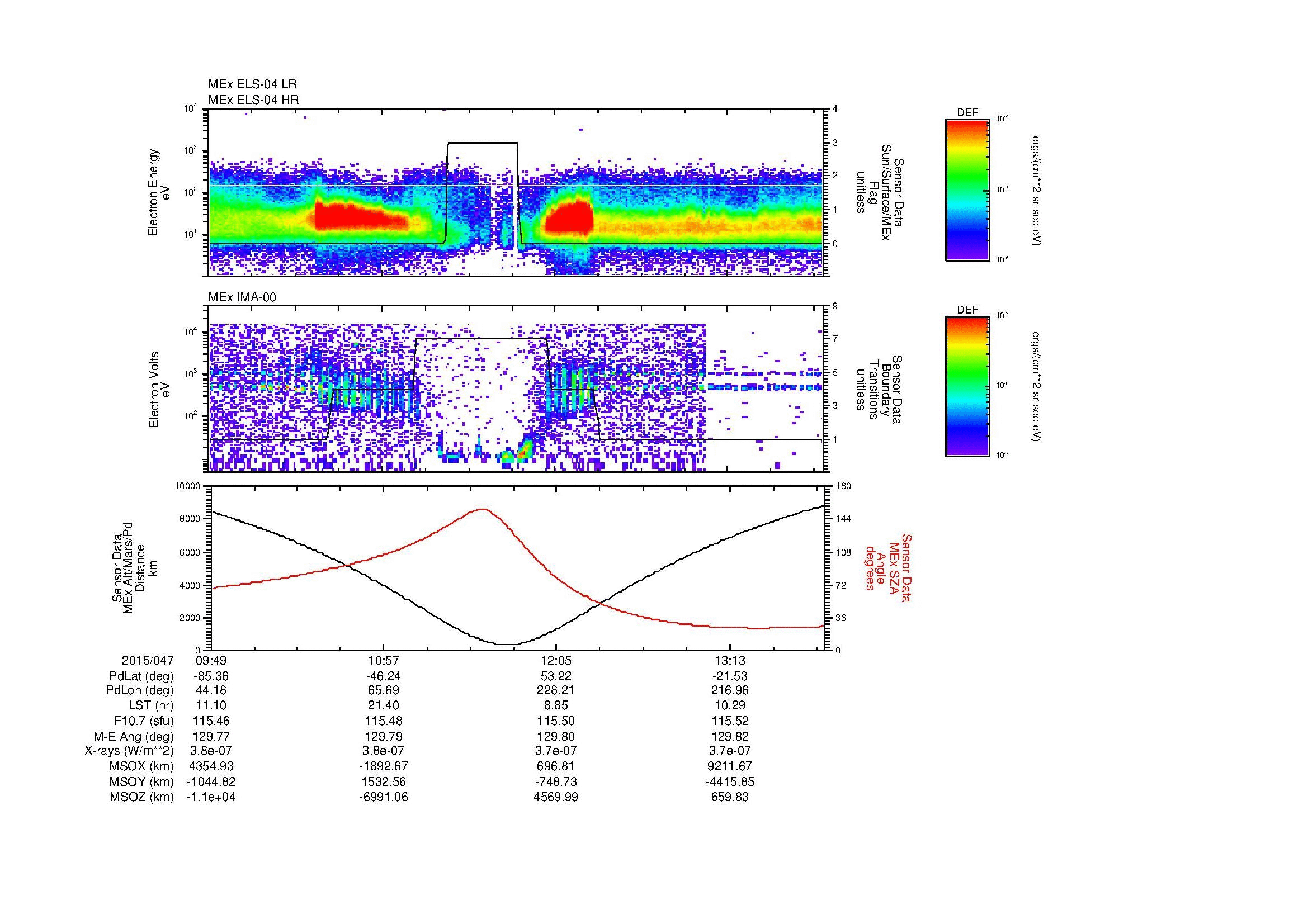
Task: Click the MSOX value '-1892.67'
Action: (x=384, y=766)
